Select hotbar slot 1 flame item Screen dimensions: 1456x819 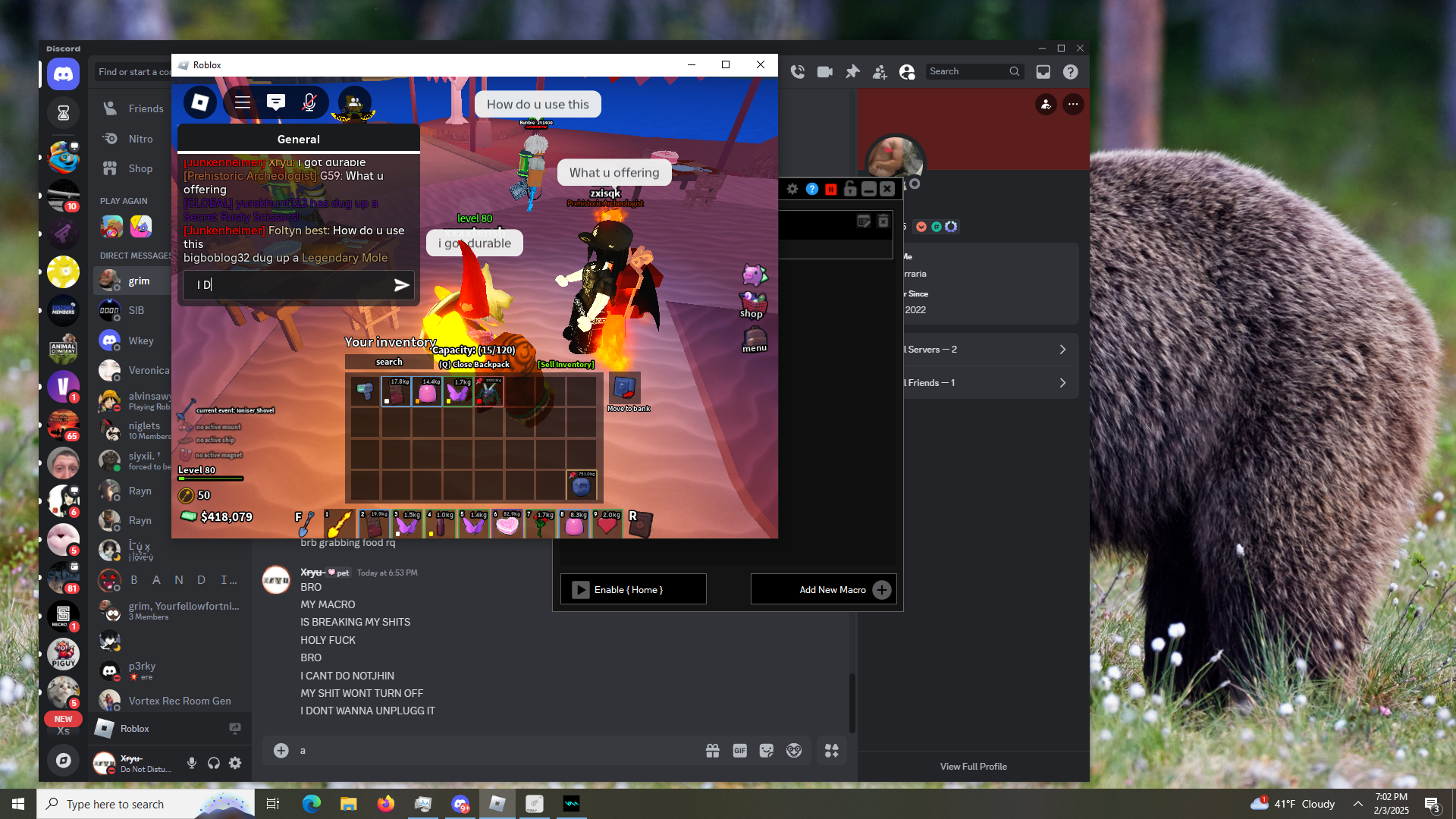pyautogui.click(x=338, y=524)
